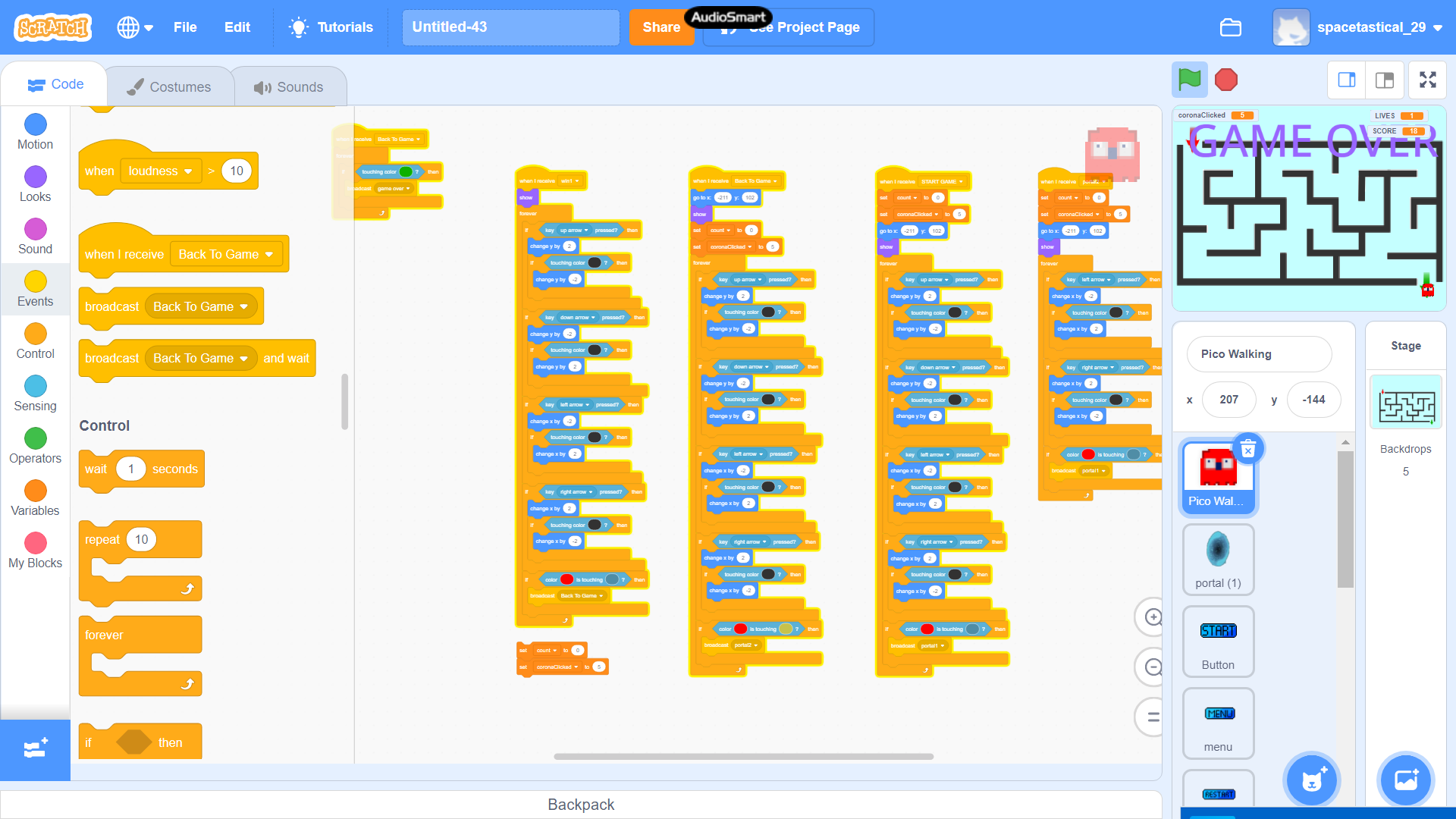Switch to the Costumes tab
1456x819 pixels.
point(169,86)
